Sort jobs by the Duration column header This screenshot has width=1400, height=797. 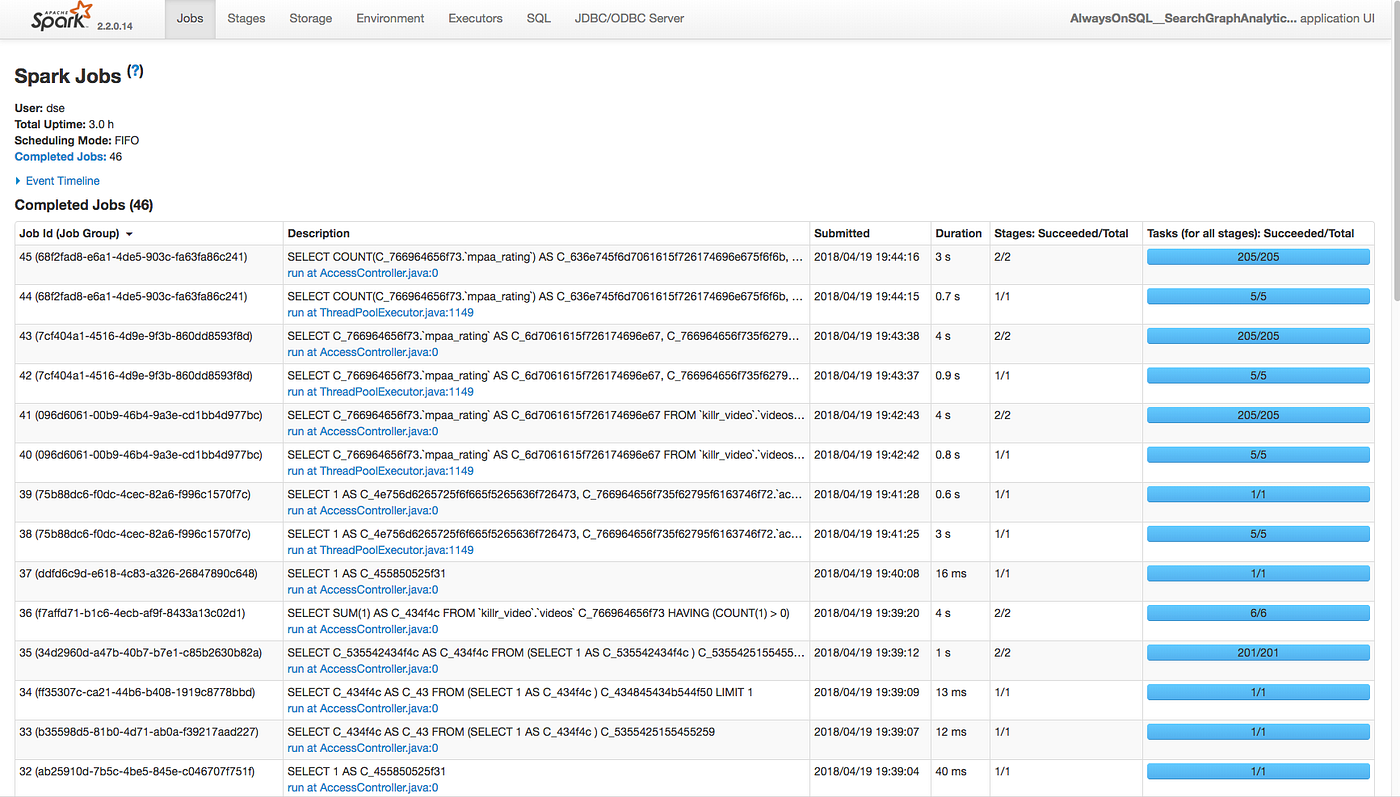959,233
